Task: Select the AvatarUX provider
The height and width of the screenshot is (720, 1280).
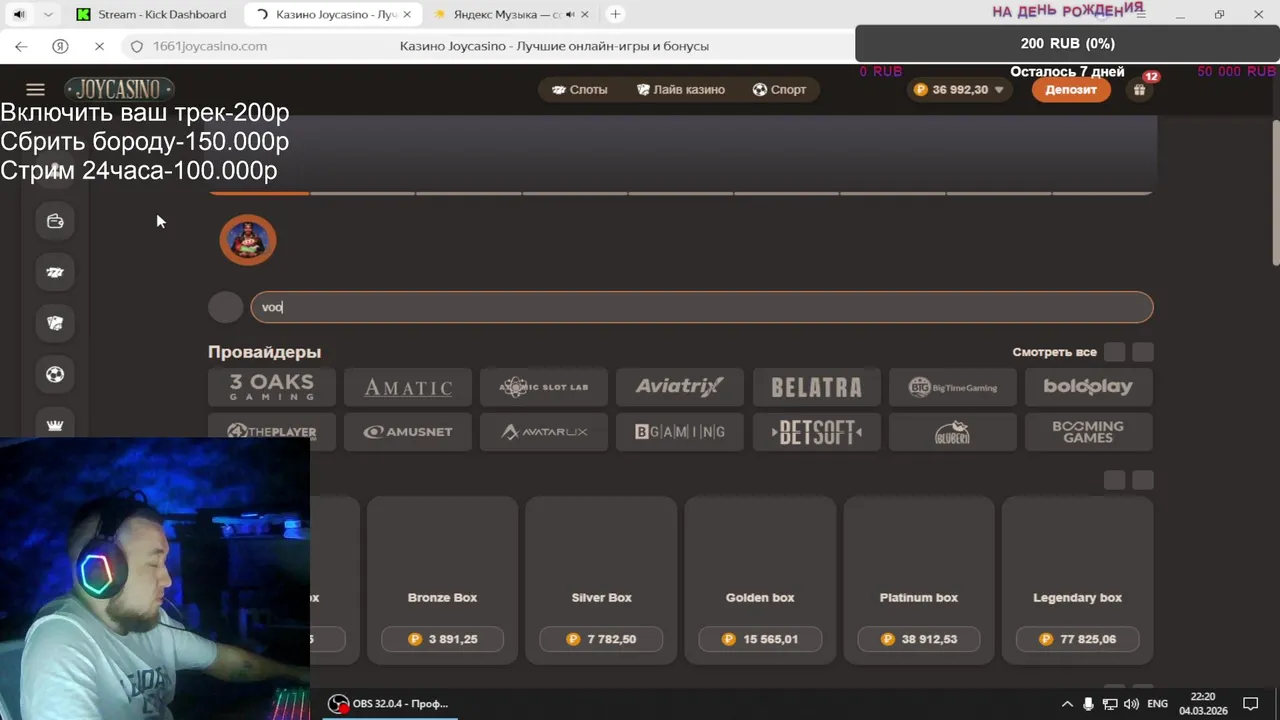Action: (x=544, y=432)
